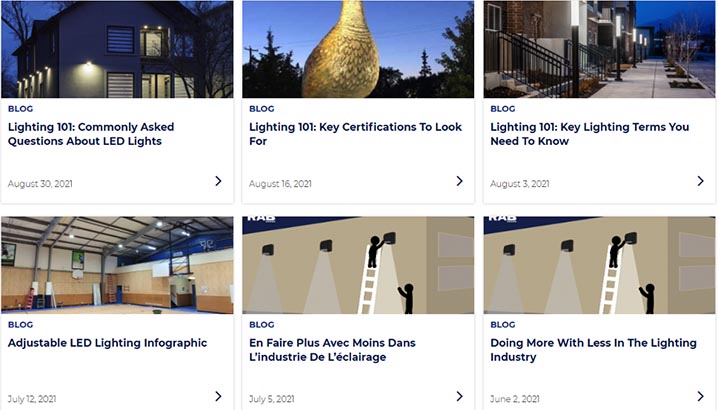Click the golden pear sculpture thumbnail
The width and height of the screenshot is (718, 410).
point(358,49)
